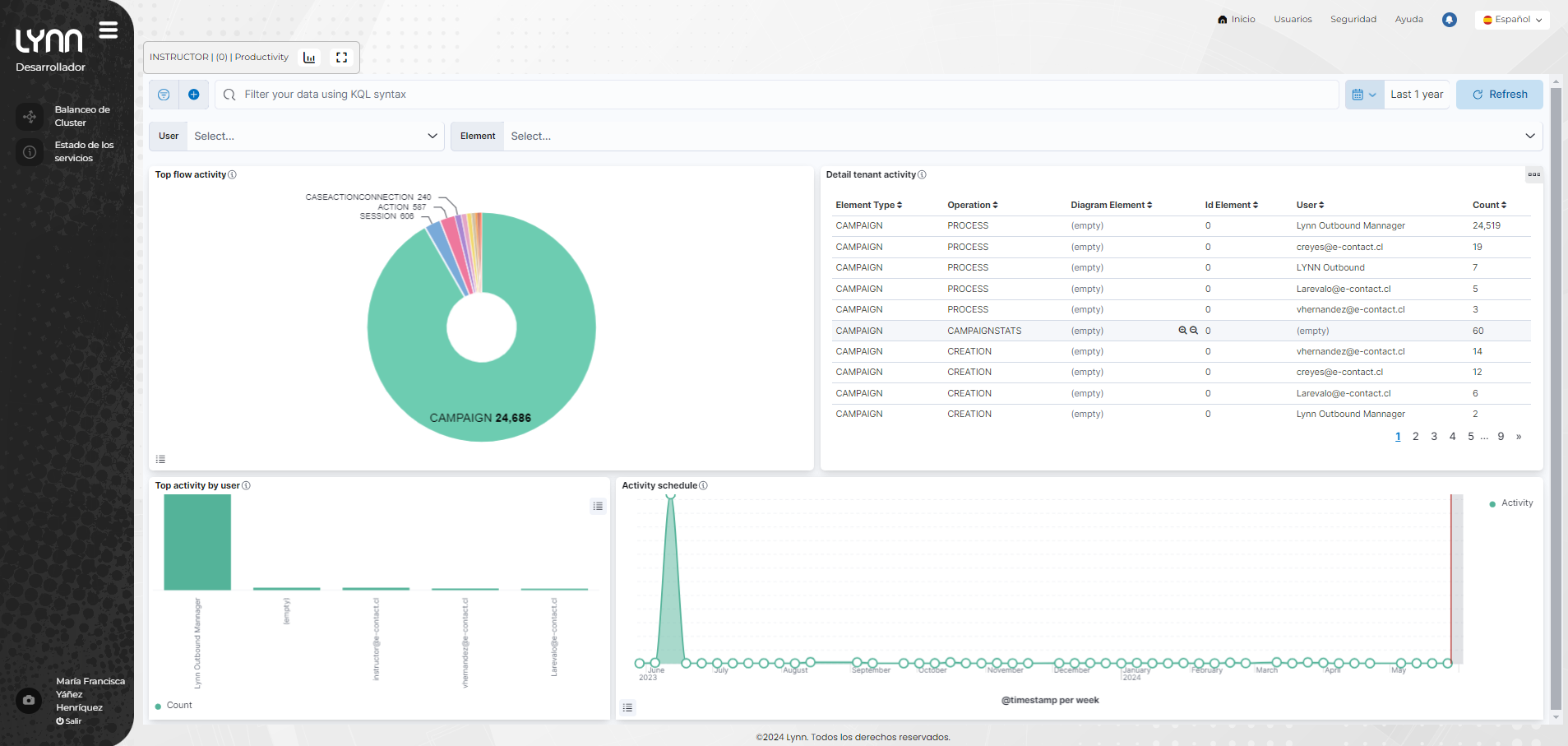Viewport: 1568px width, 746px height.
Task: Toggle legend in Activity schedule chart
Action: tap(628, 707)
